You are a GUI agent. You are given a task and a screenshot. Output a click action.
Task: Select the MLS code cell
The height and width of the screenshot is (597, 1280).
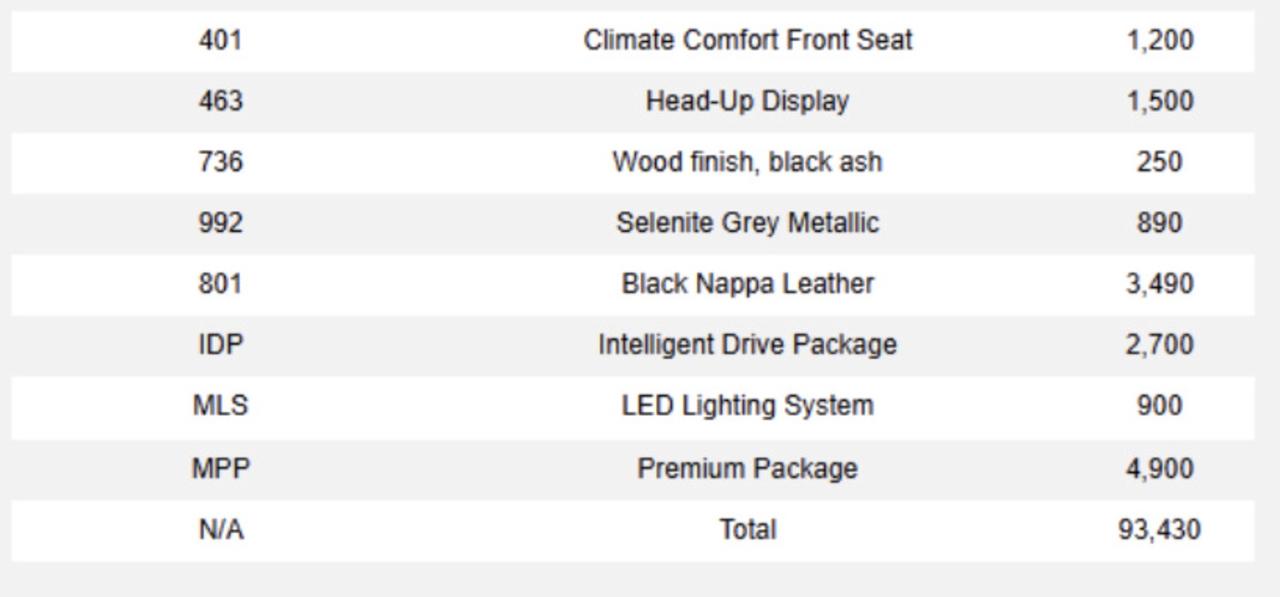click(220, 406)
